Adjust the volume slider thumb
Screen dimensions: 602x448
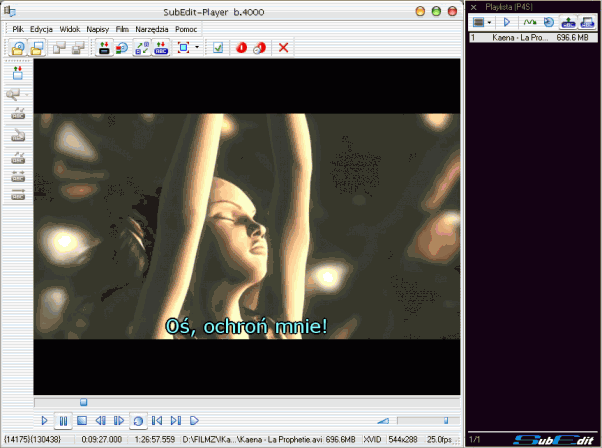[446, 421]
